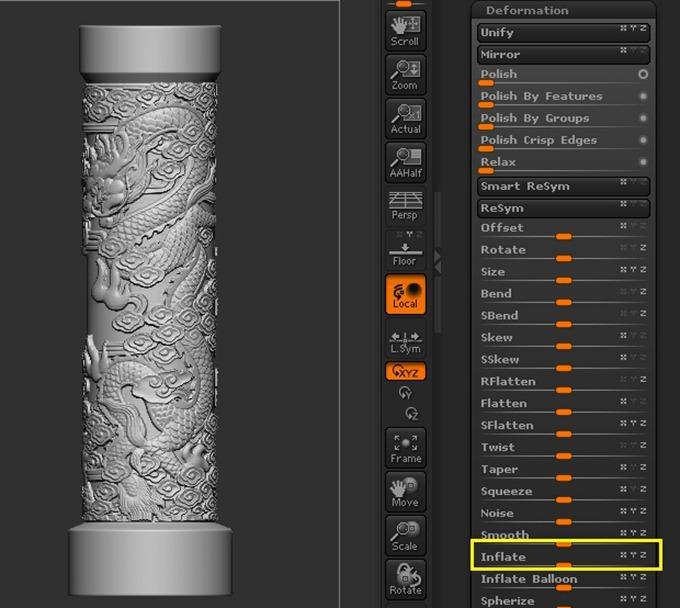
Task: Toggle Polish By Features mode dot
Action: point(643,96)
